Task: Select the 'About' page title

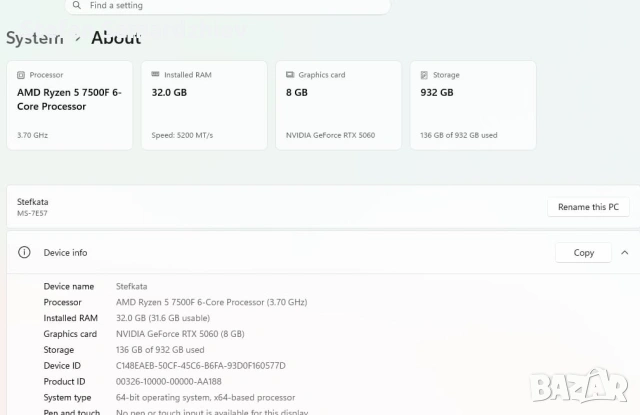Action: point(116,38)
